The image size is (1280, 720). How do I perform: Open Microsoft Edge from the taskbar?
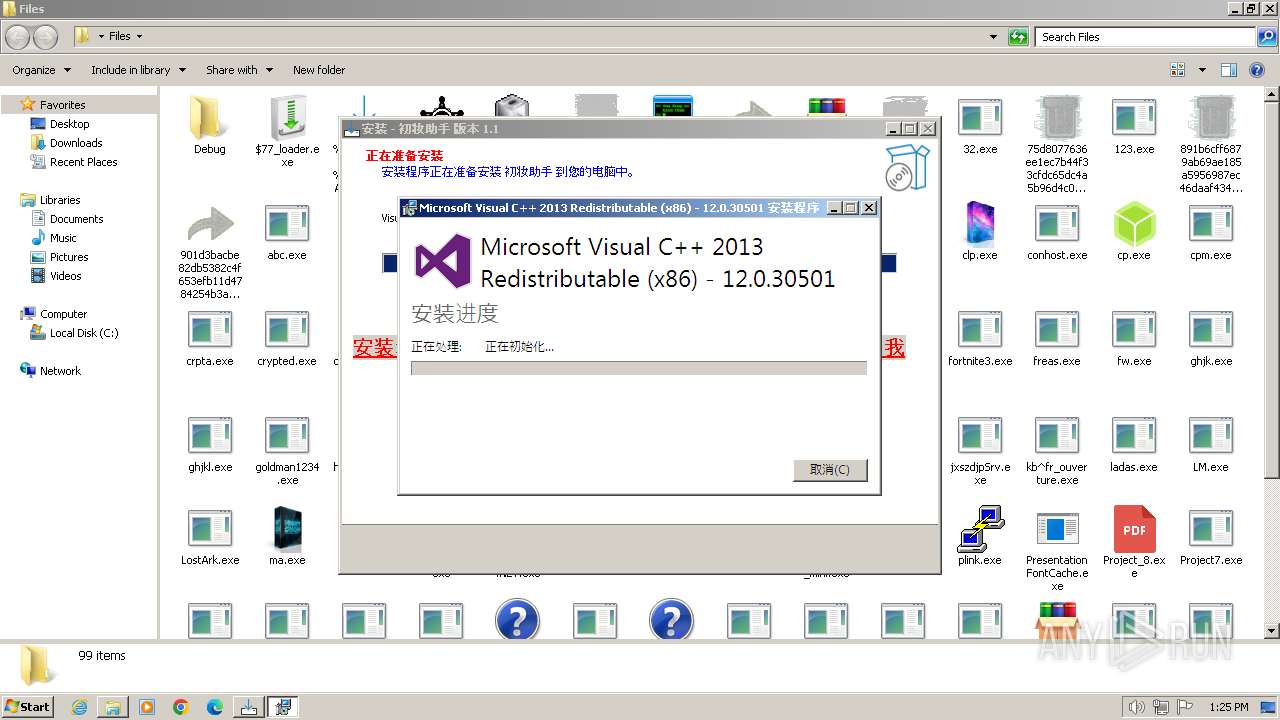(215, 707)
